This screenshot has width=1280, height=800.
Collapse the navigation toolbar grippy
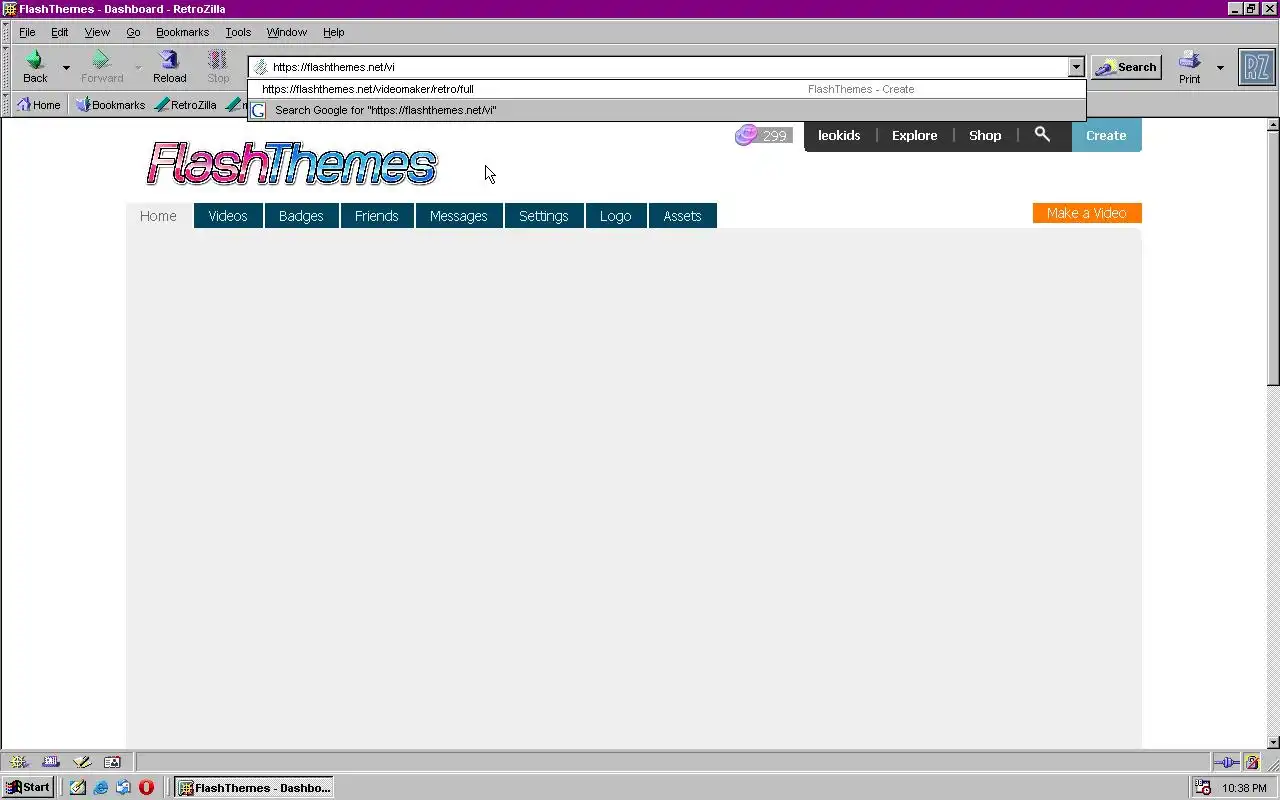(6, 67)
